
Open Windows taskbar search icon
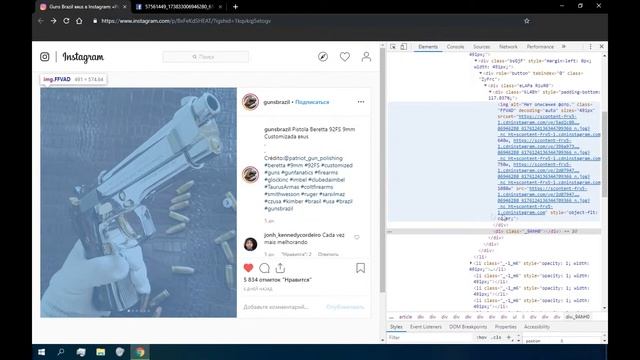(61, 352)
